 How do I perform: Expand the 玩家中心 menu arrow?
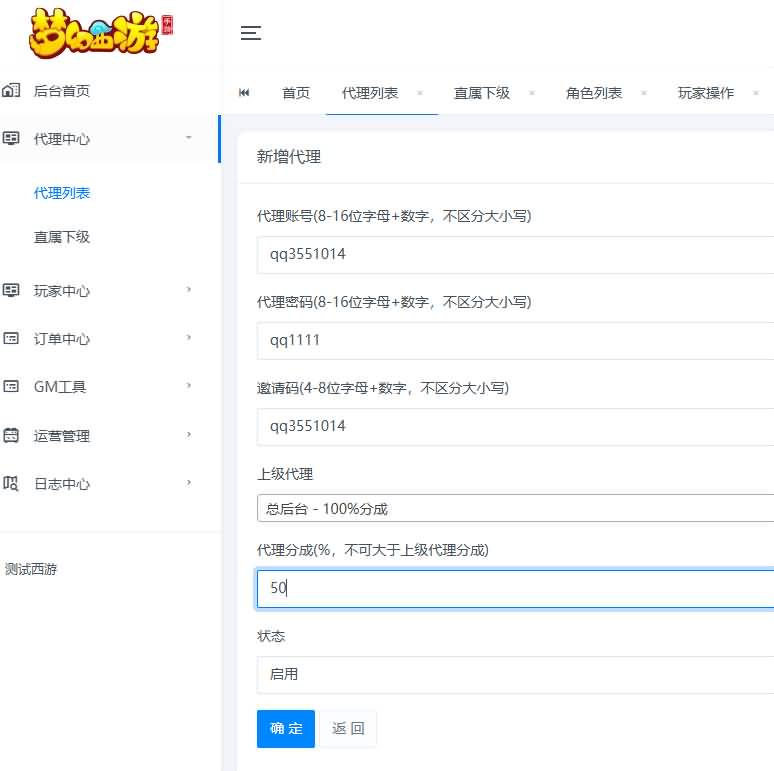point(189,289)
